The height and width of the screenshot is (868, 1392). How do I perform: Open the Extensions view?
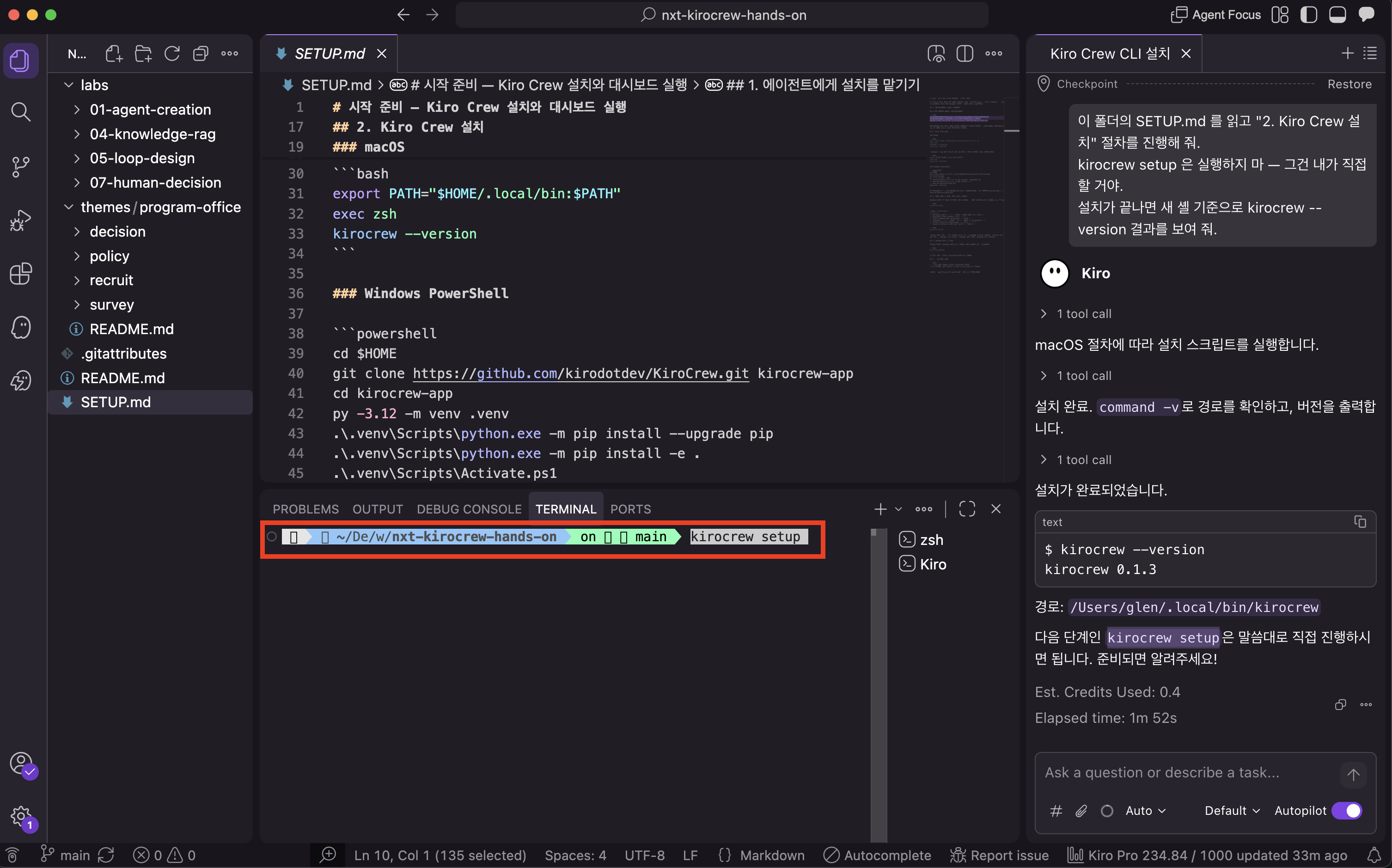click(21, 273)
